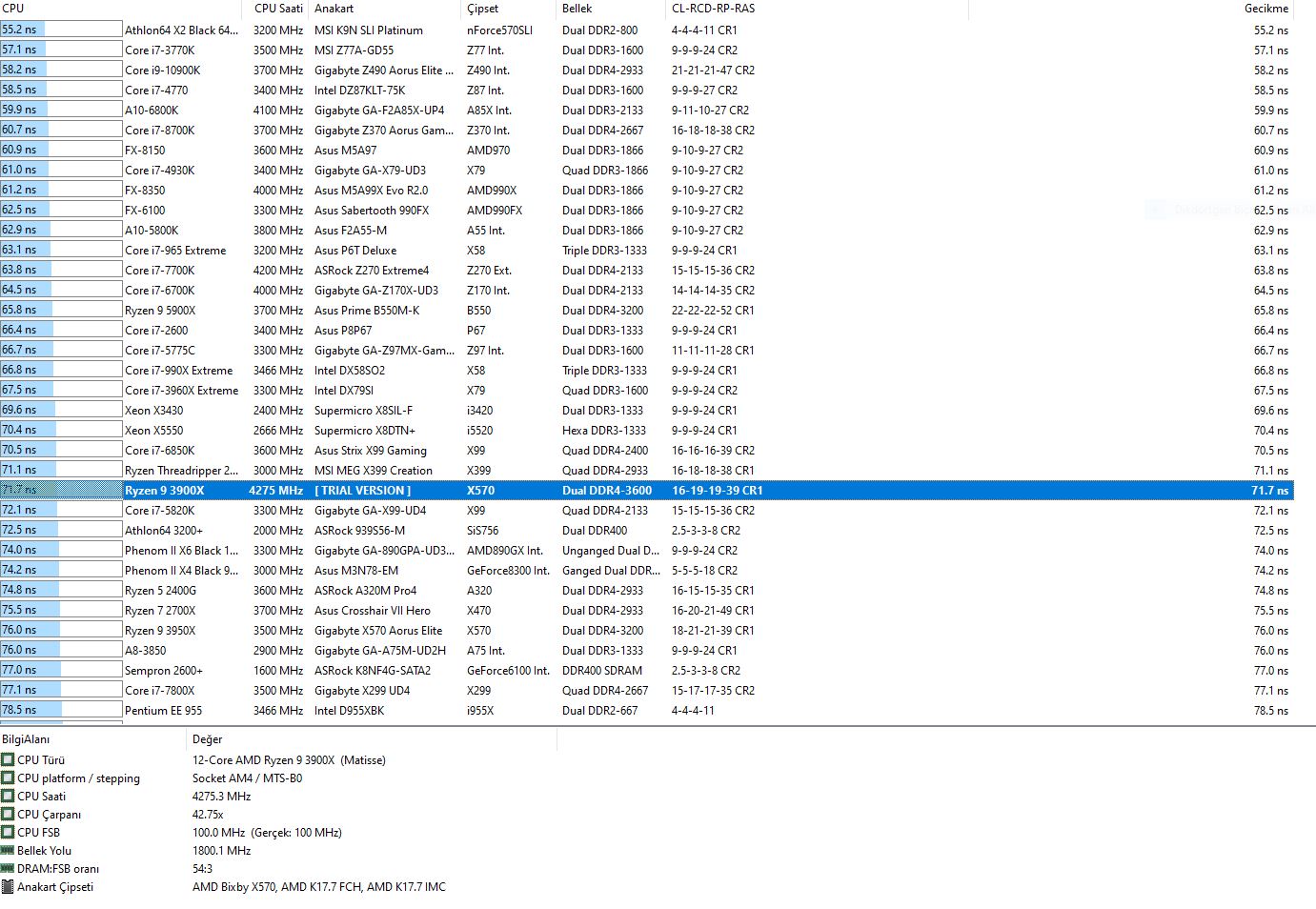Screen dimensions: 1316x909
Task: Click the 1800.1 MHz memory bus value
Action: click(221, 850)
